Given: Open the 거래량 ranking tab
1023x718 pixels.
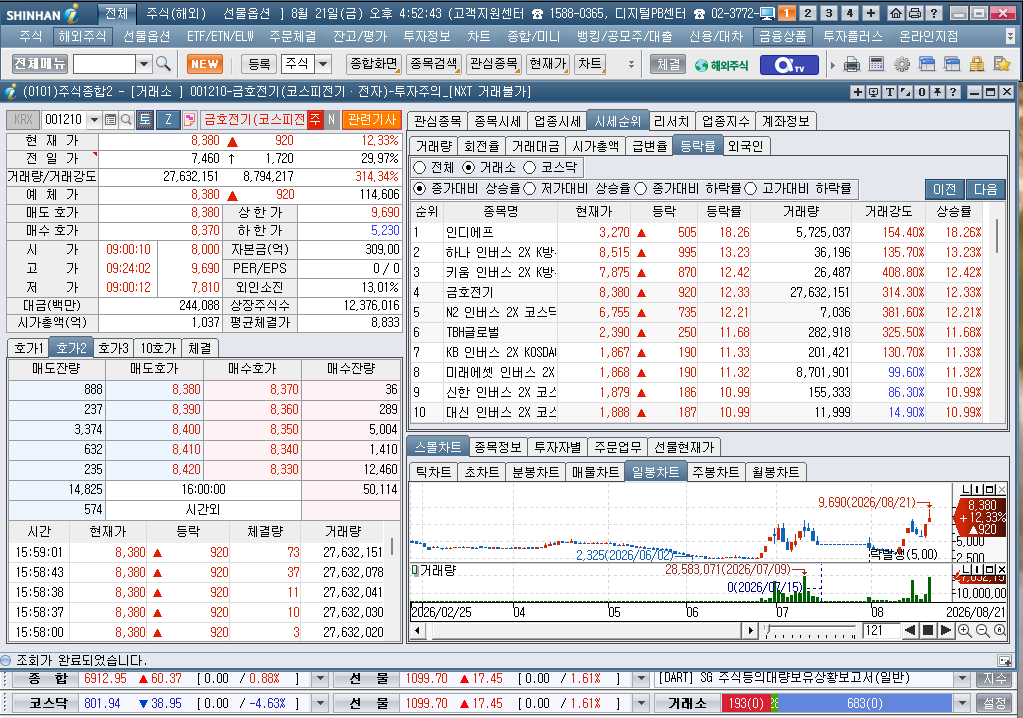Looking at the screenshot, I should pos(434,146).
